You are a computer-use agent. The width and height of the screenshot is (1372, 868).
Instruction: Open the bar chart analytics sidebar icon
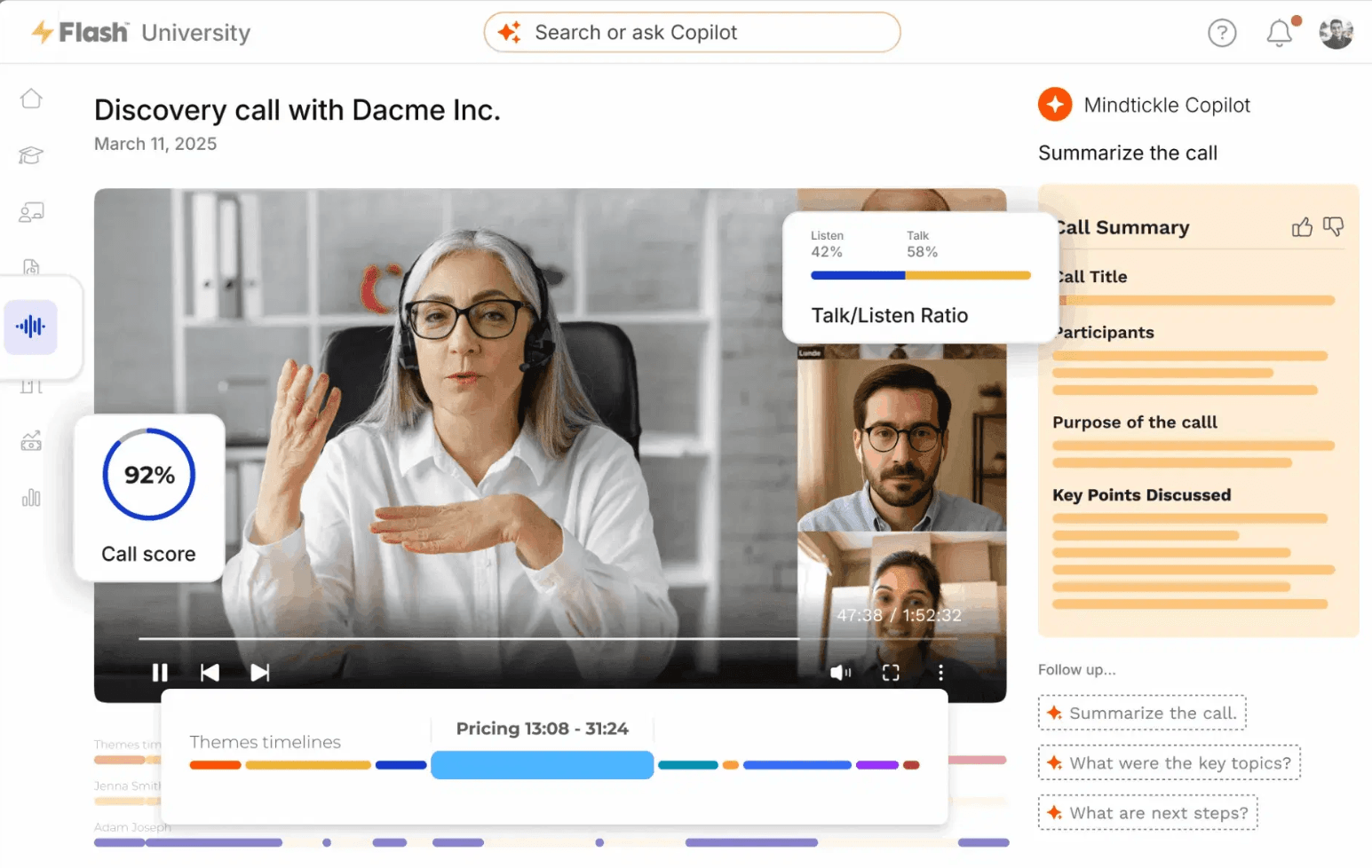pos(31,497)
